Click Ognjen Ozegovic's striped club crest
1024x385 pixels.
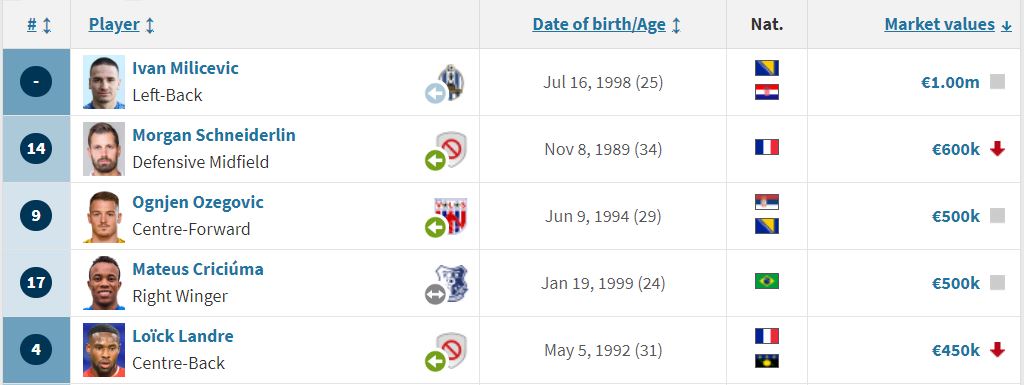click(x=451, y=217)
